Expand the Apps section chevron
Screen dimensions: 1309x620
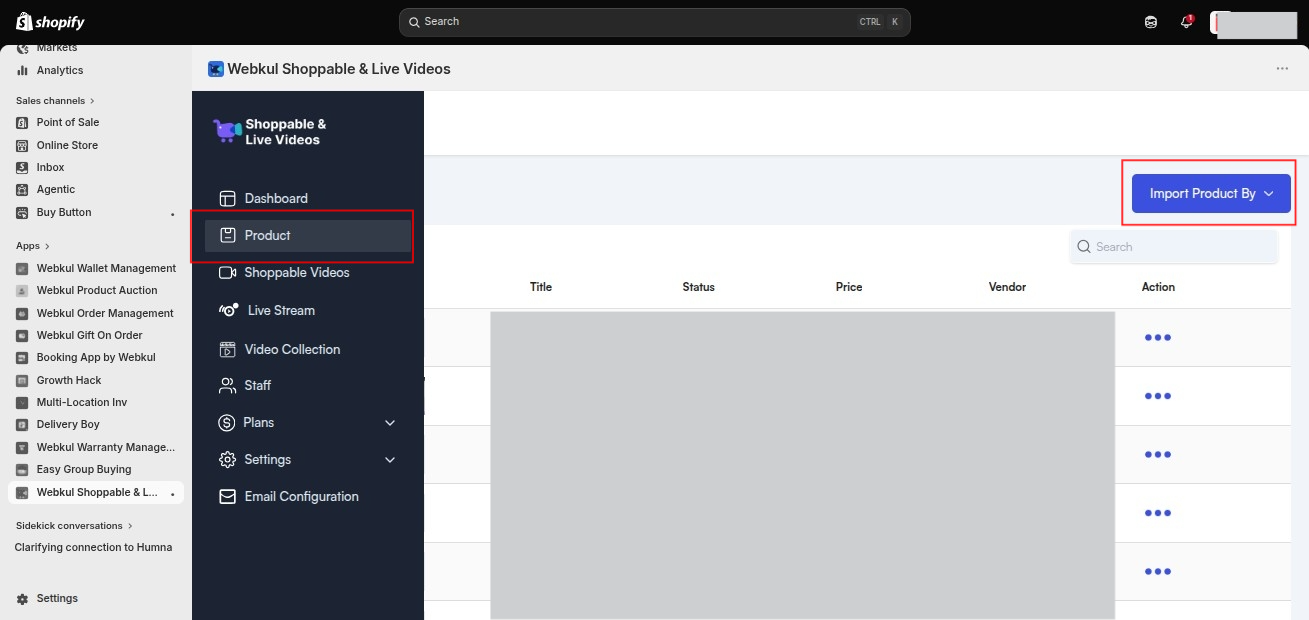[47, 246]
